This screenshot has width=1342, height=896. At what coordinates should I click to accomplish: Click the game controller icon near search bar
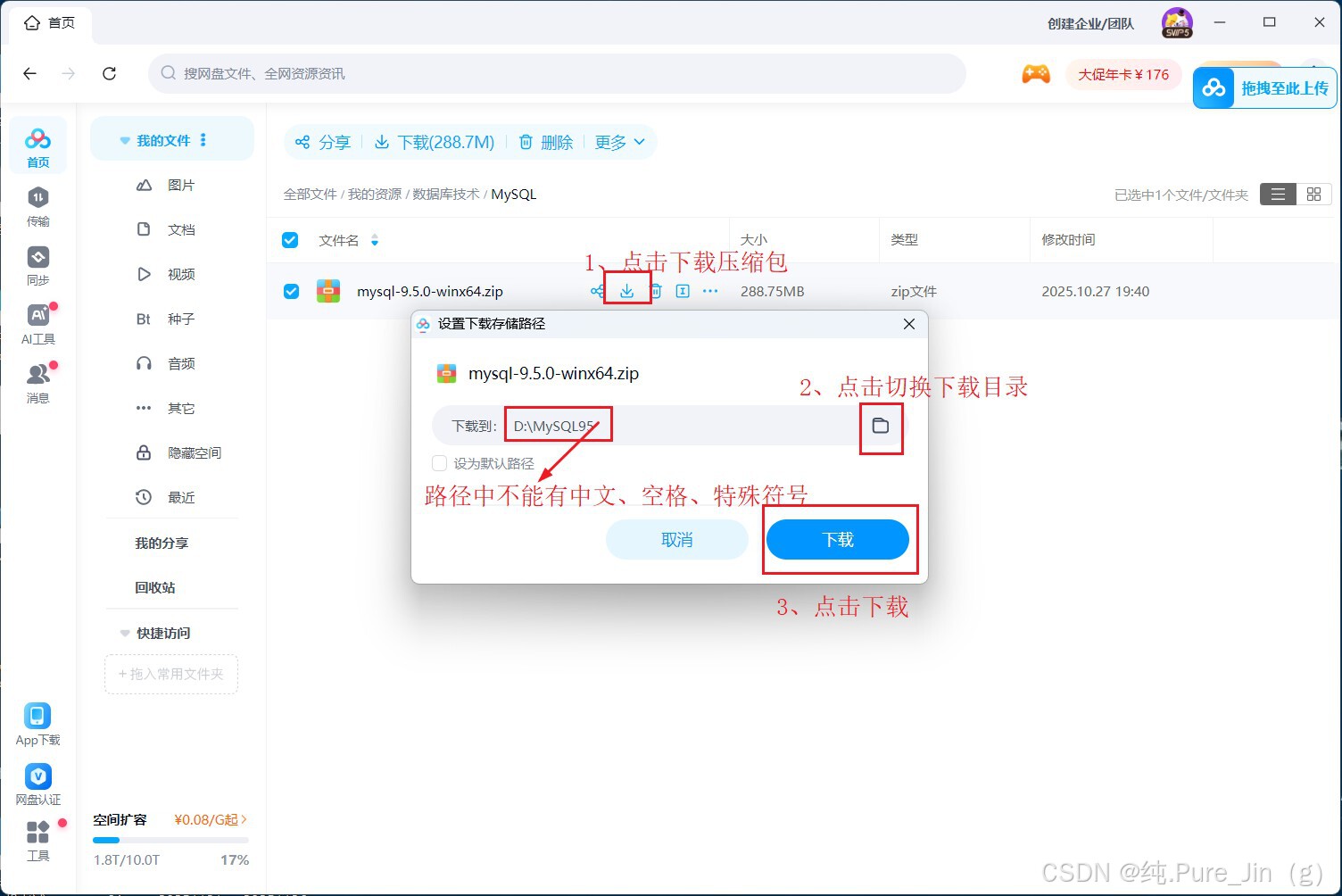point(1036,75)
